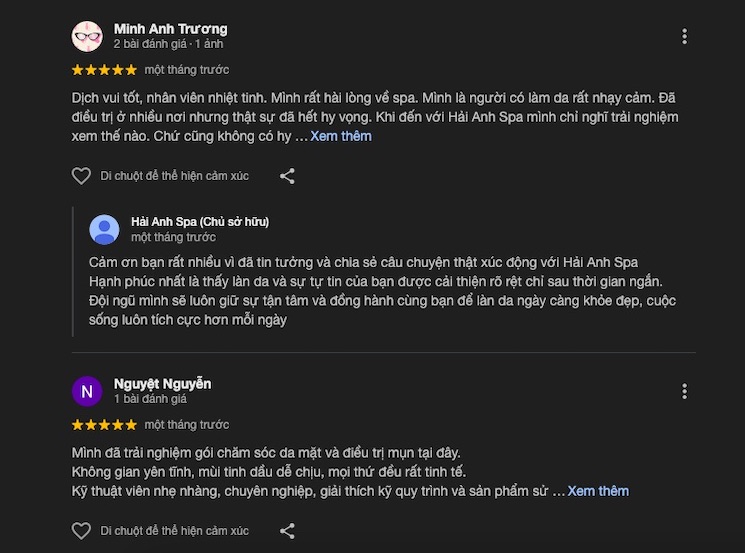745x553 pixels.
Task: Click Nguyệt Nguyễn's five-star rating
Action: coord(104,425)
